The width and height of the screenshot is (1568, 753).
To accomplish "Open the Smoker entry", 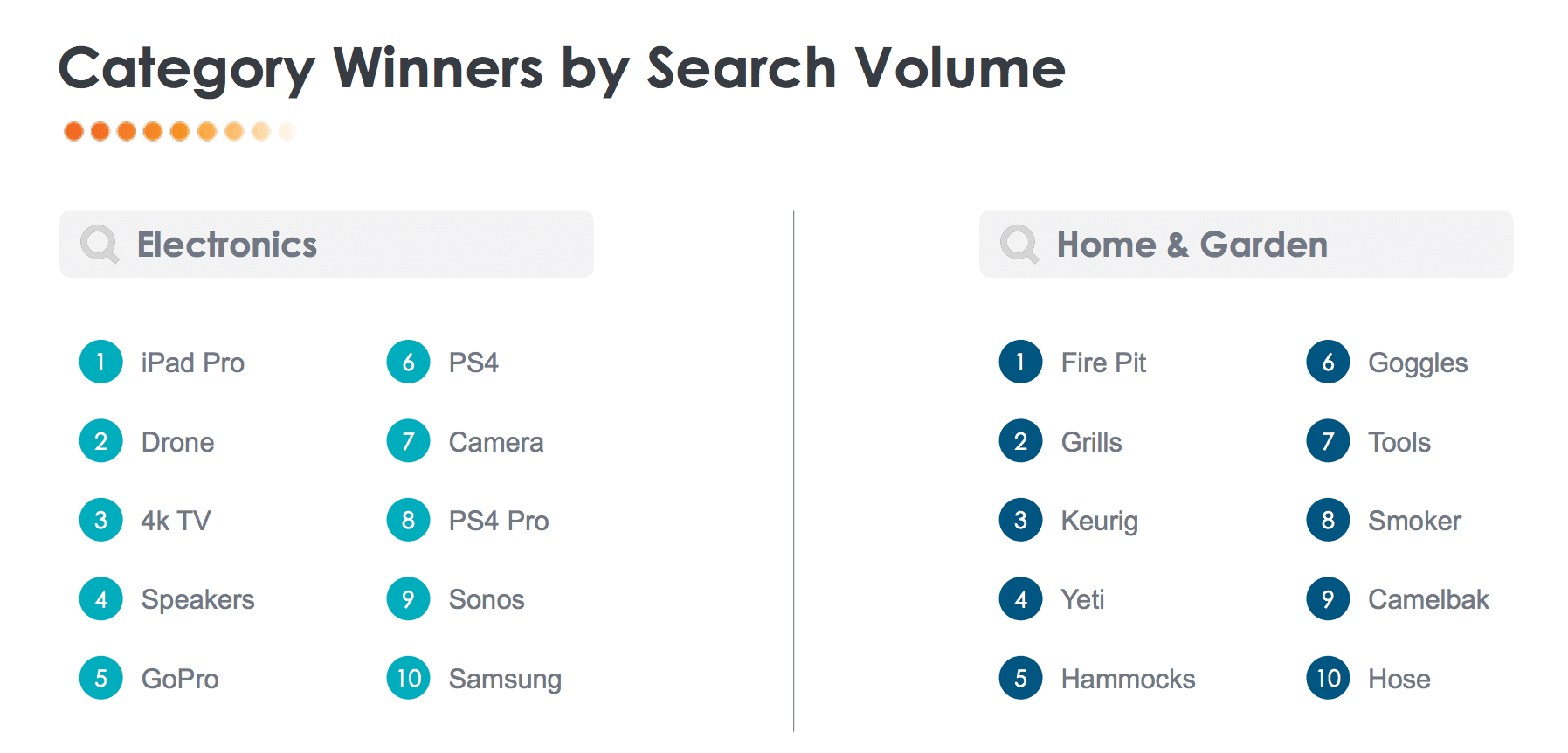I will click(x=1414, y=521).
